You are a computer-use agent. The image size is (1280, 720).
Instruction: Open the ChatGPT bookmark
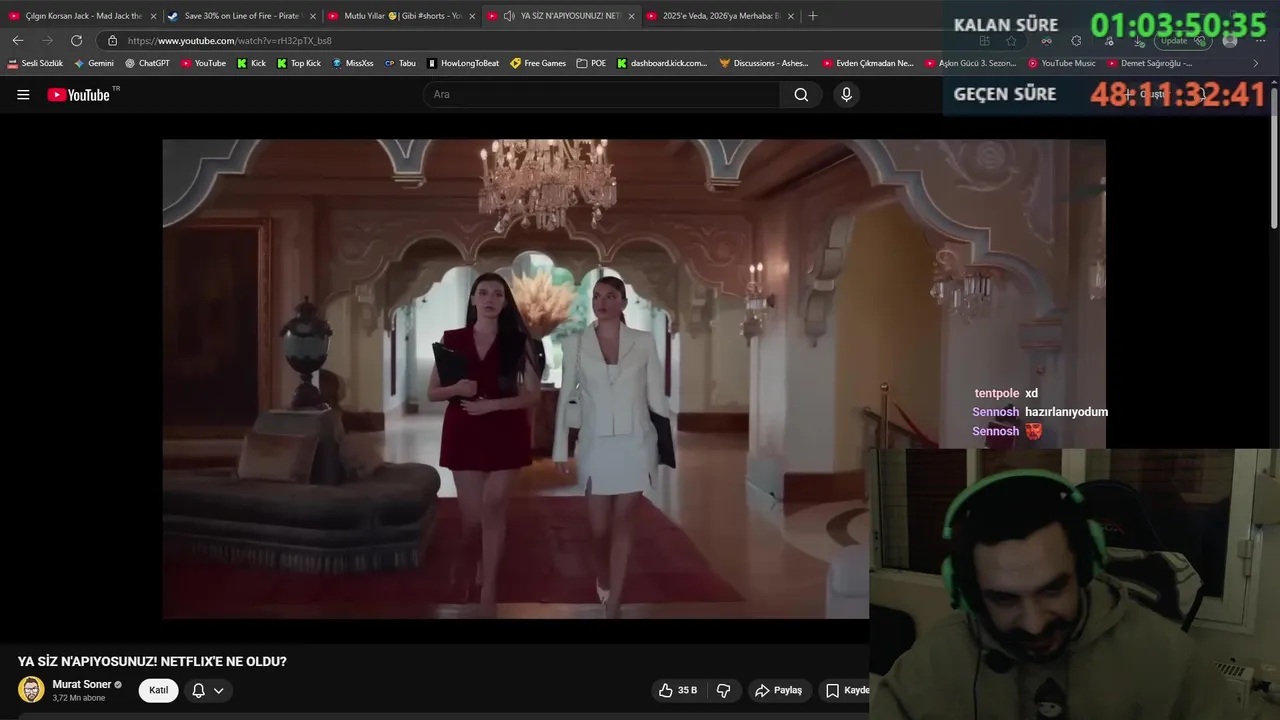pyautogui.click(x=147, y=63)
